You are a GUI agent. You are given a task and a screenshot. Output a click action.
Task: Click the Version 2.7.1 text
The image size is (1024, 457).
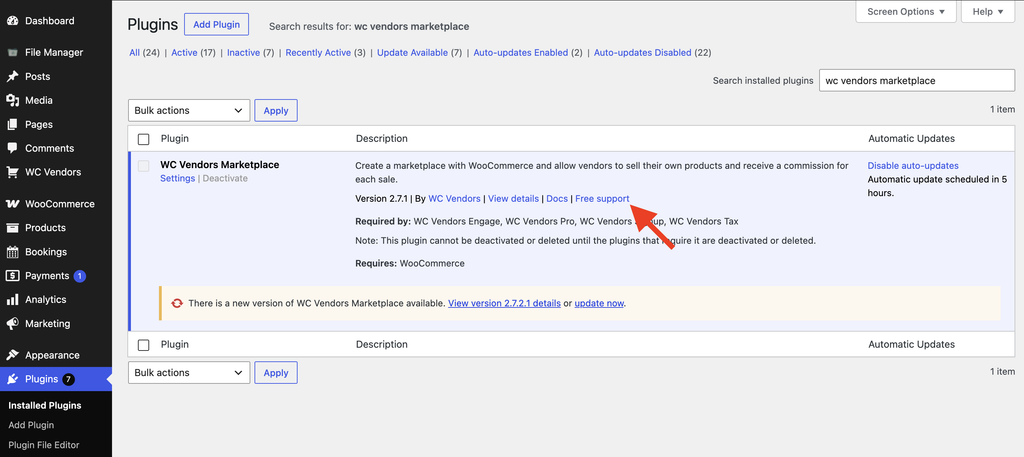(383, 198)
